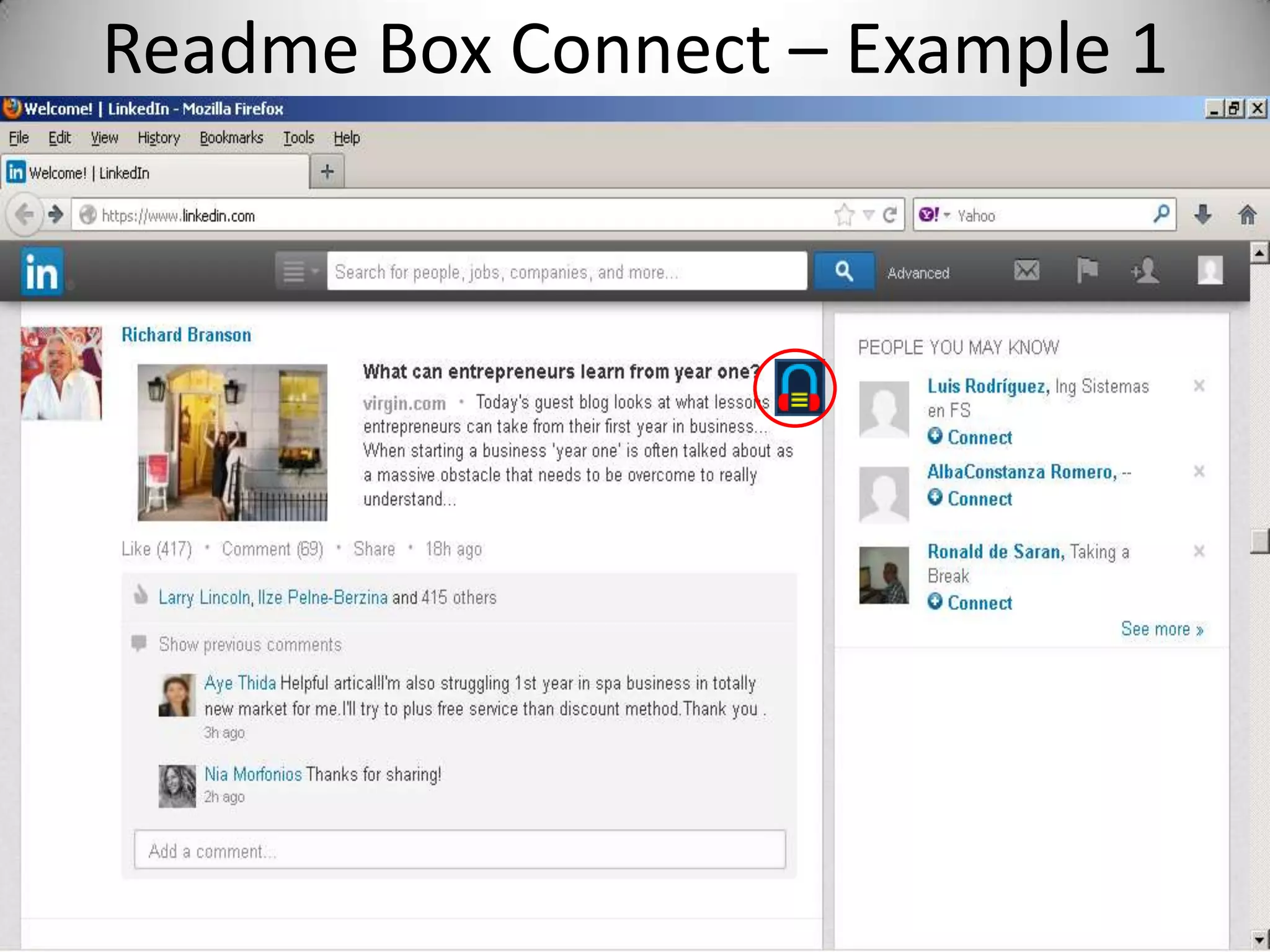Open Aye Thida's profile link
The height and width of the screenshot is (952, 1270).
coord(240,683)
